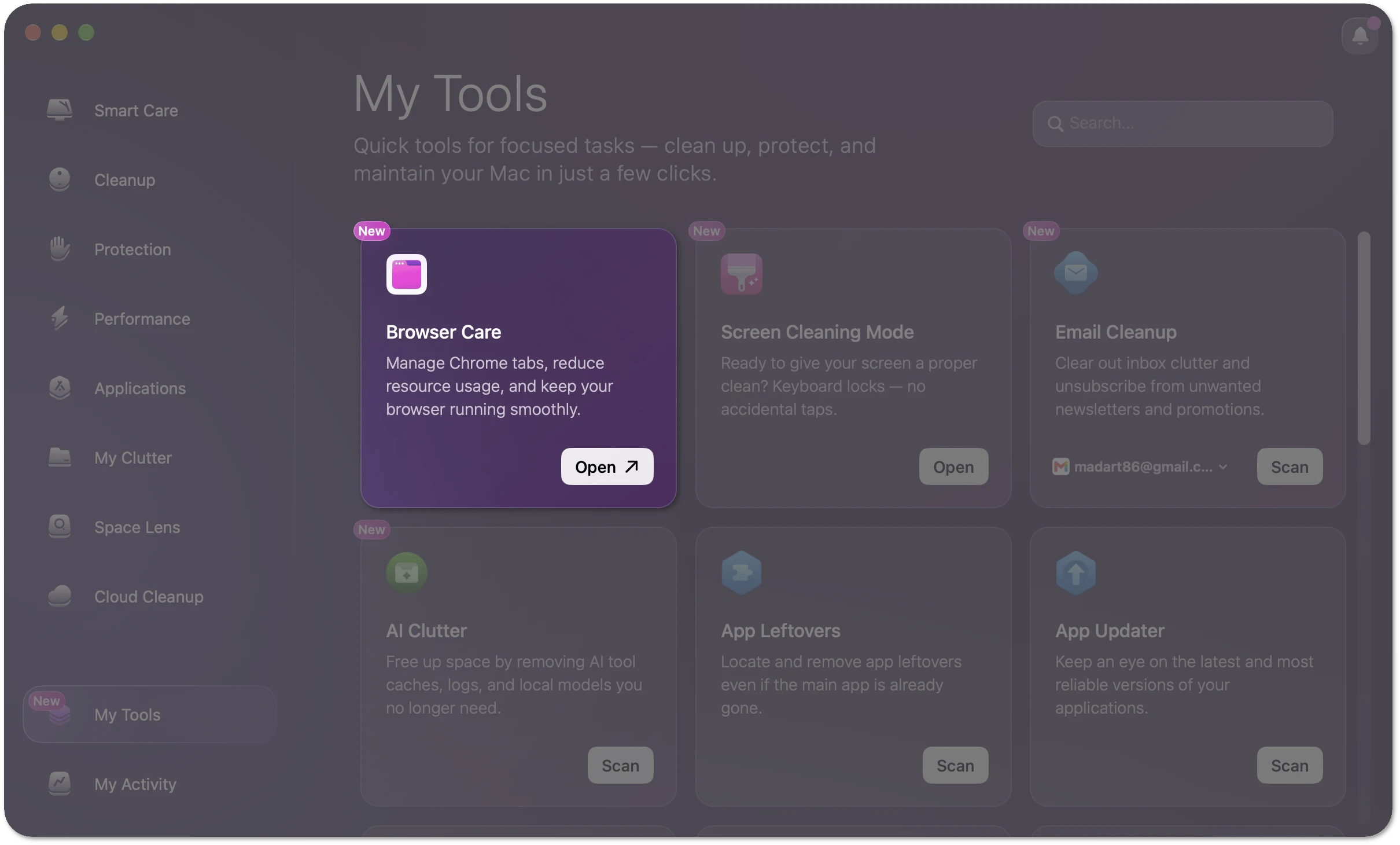Click the App Leftovers card title
The height and width of the screenshot is (845, 1400).
[780, 631]
